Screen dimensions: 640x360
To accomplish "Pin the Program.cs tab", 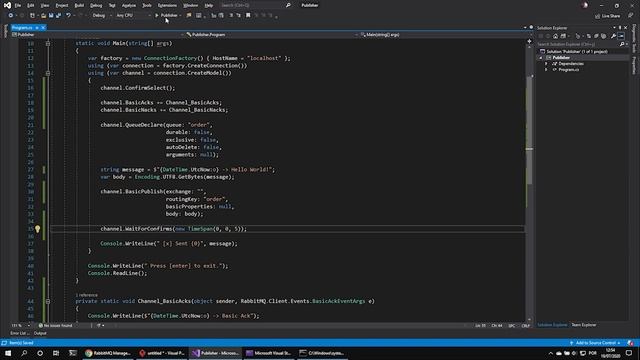I will pos(37,27).
